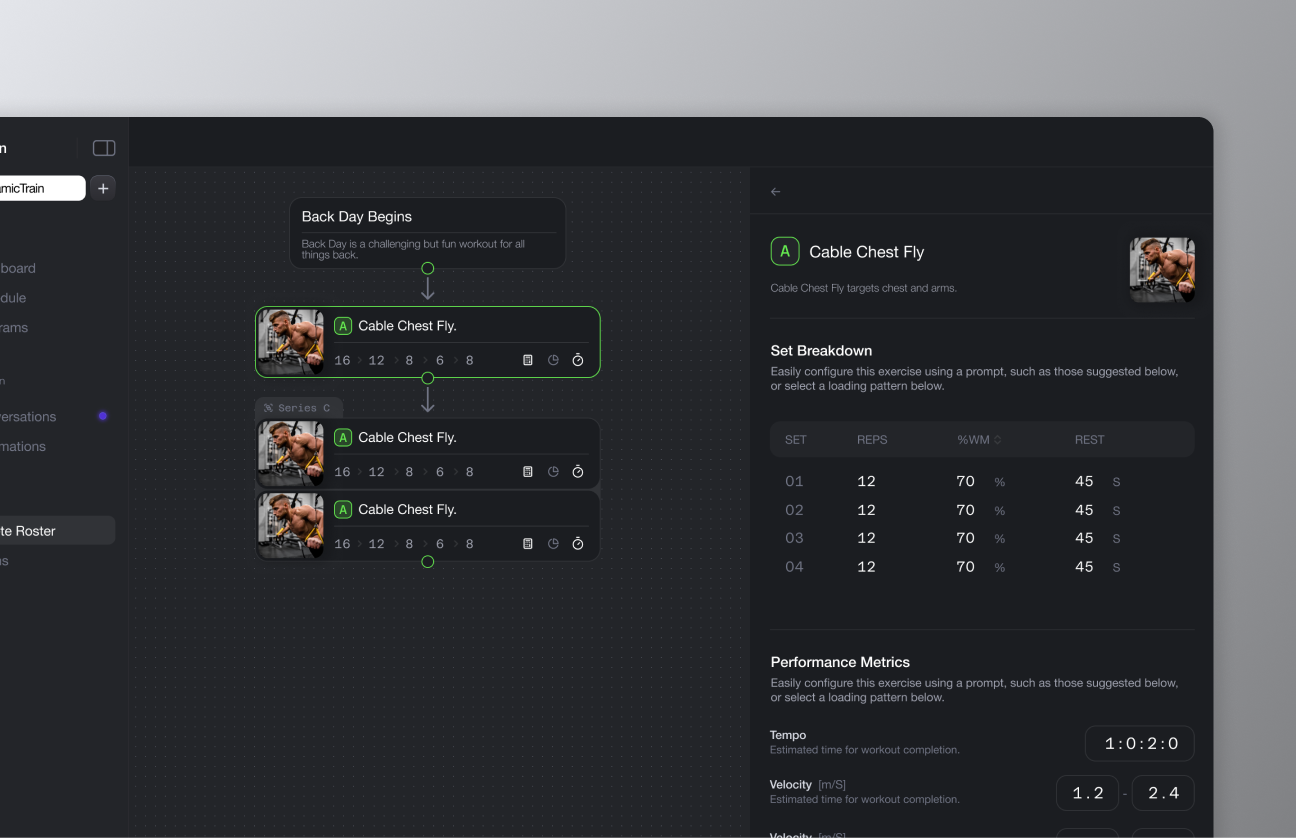Click the A badge on the upper Series C card
Screen dimensions: 1296x838
click(x=343, y=438)
